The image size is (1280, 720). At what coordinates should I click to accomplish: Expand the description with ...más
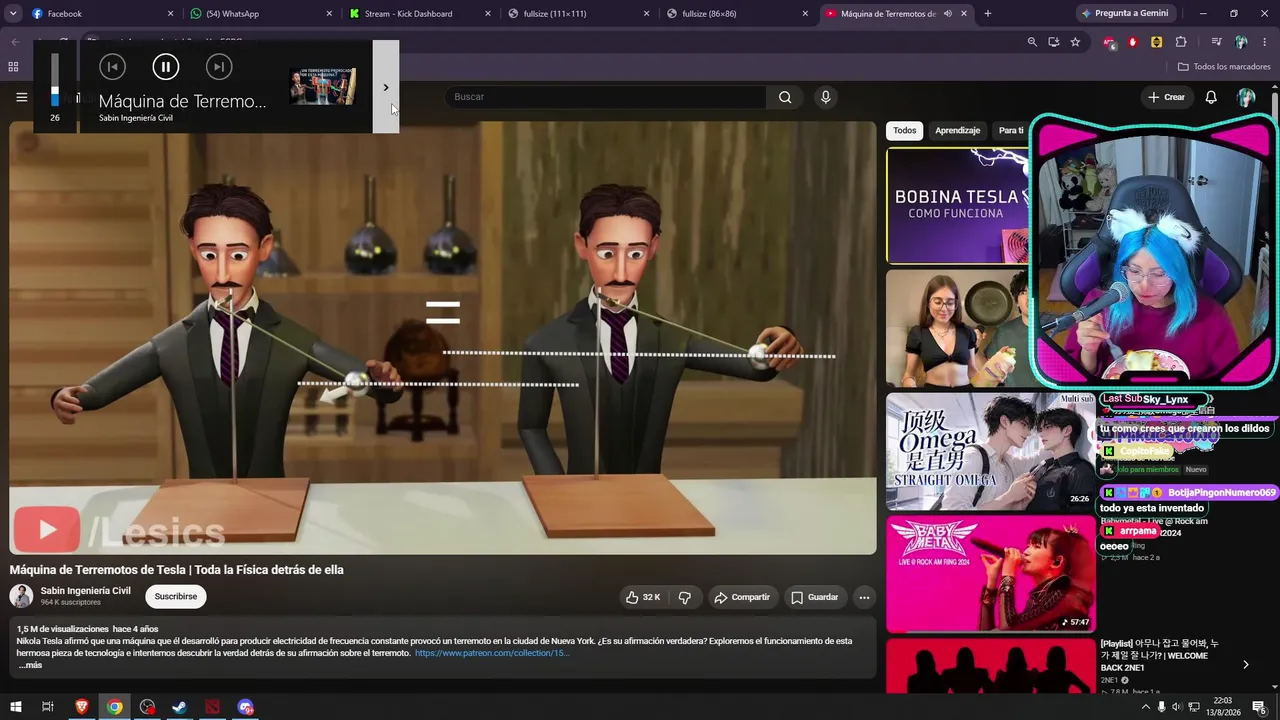point(30,665)
